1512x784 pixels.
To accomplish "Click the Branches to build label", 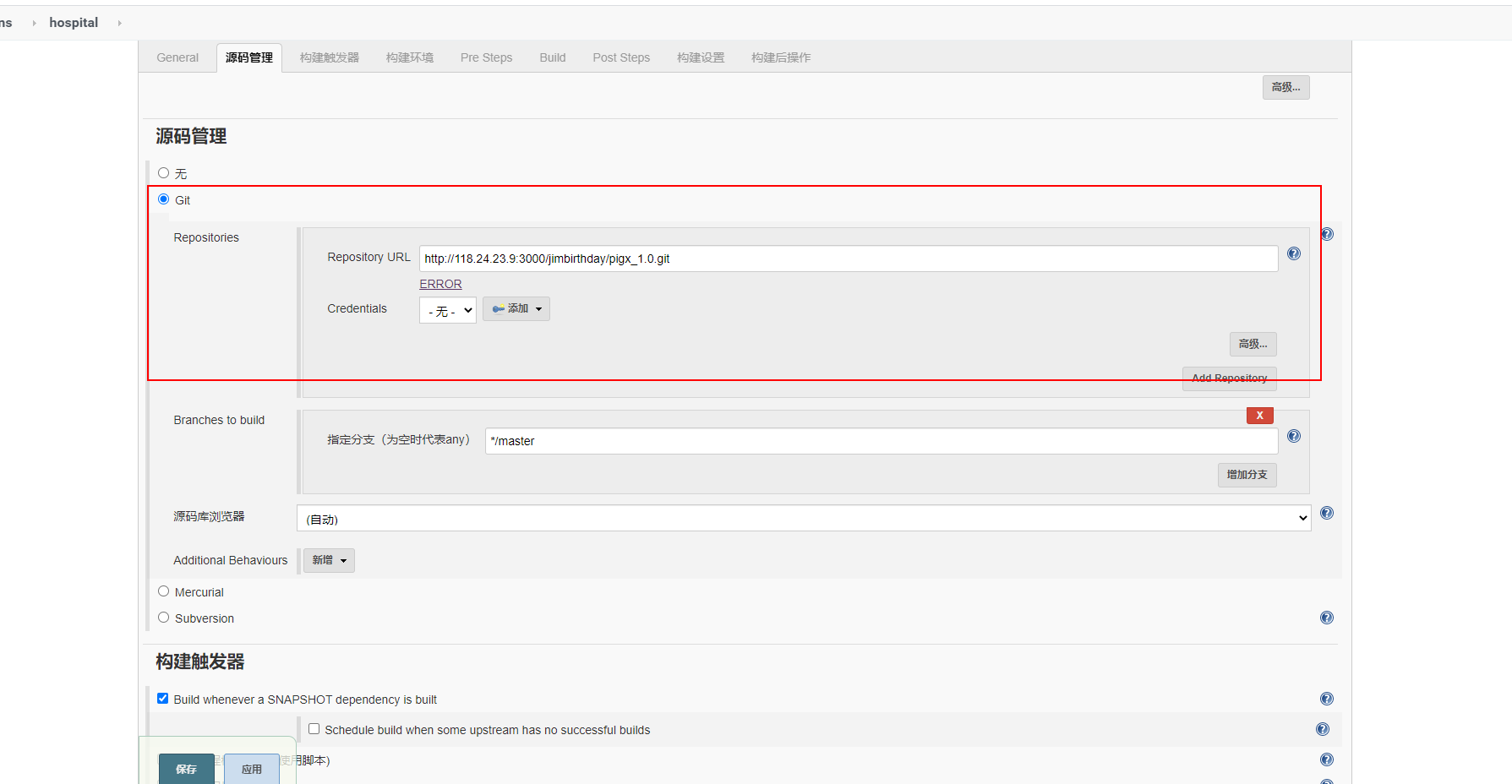I will tap(219, 420).
